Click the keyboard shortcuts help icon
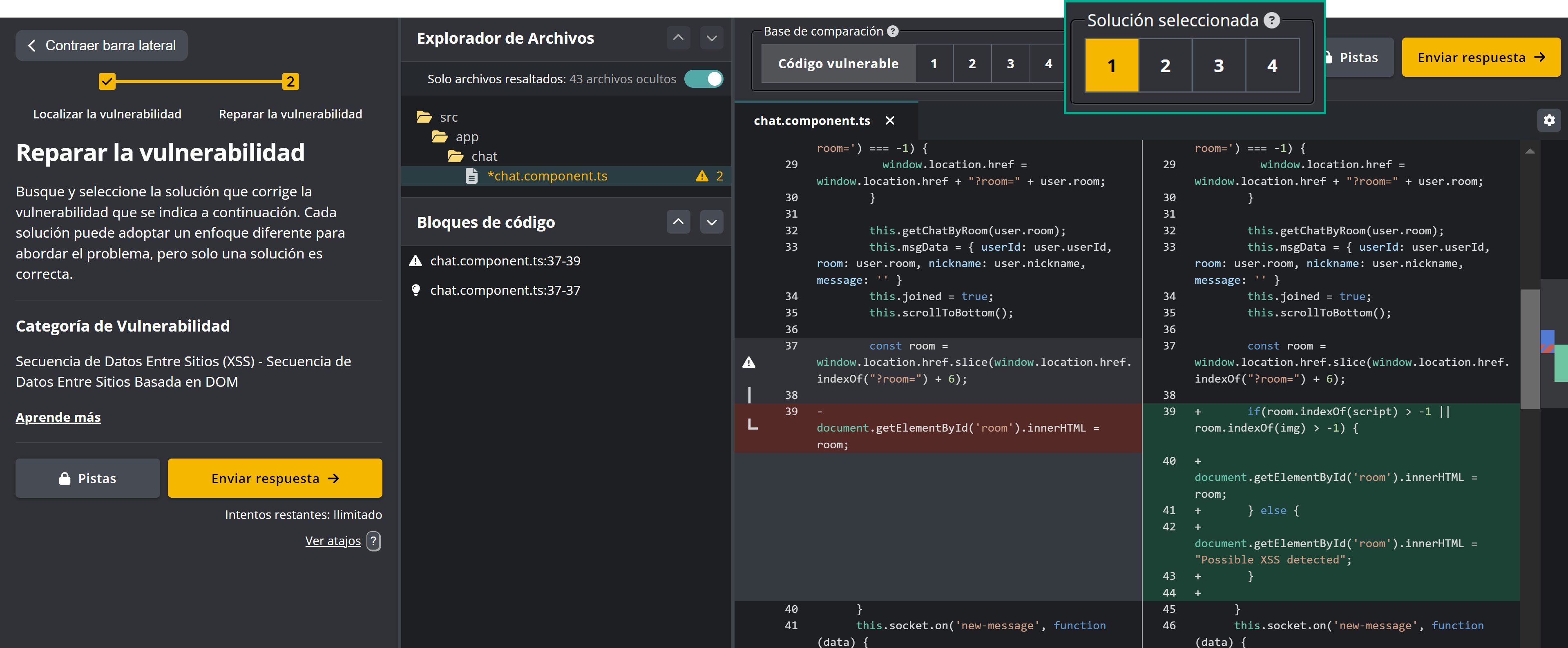The width and height of the screenshot is (1568, 648). point(374,541)
